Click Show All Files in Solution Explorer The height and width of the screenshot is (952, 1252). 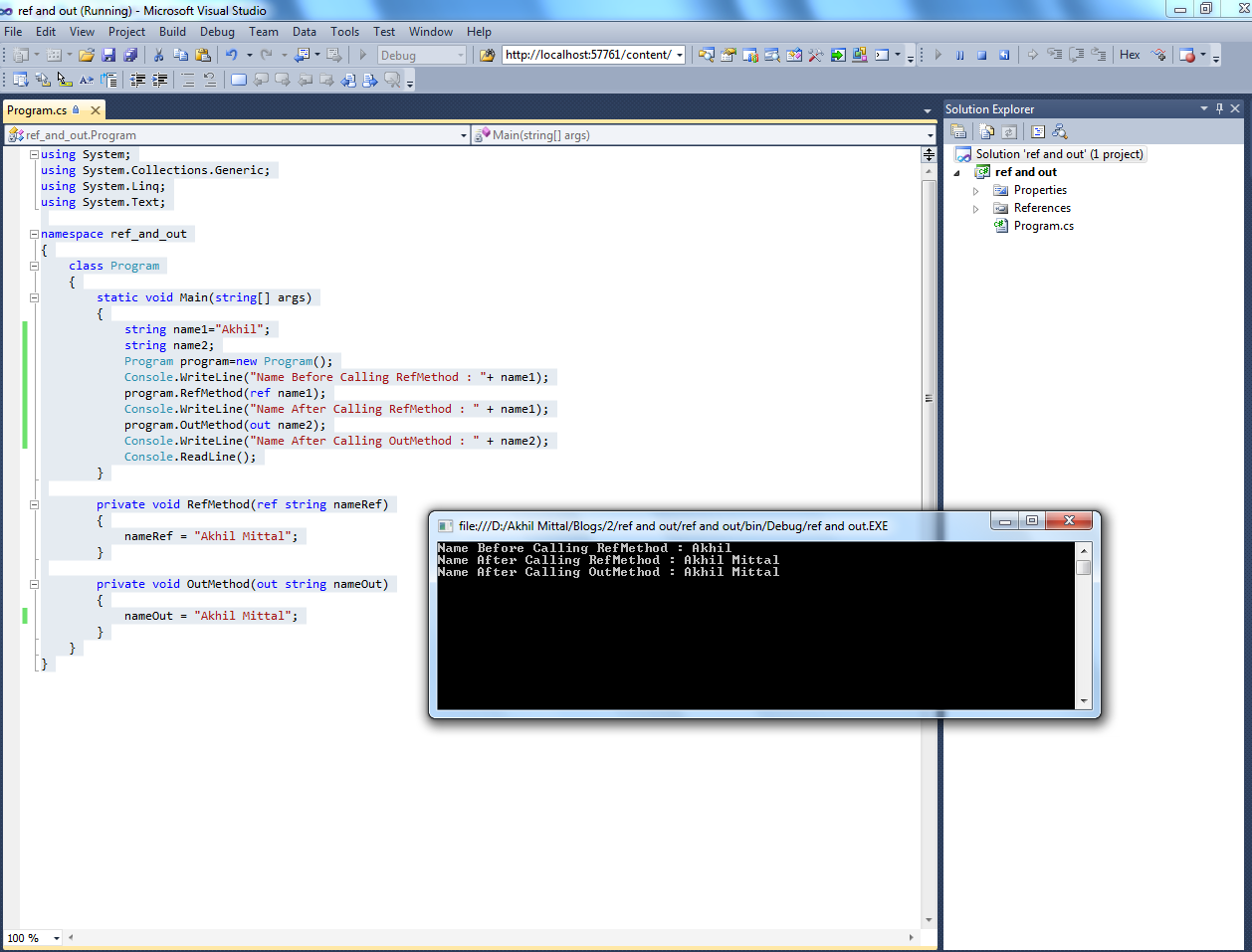click(987, 131)
